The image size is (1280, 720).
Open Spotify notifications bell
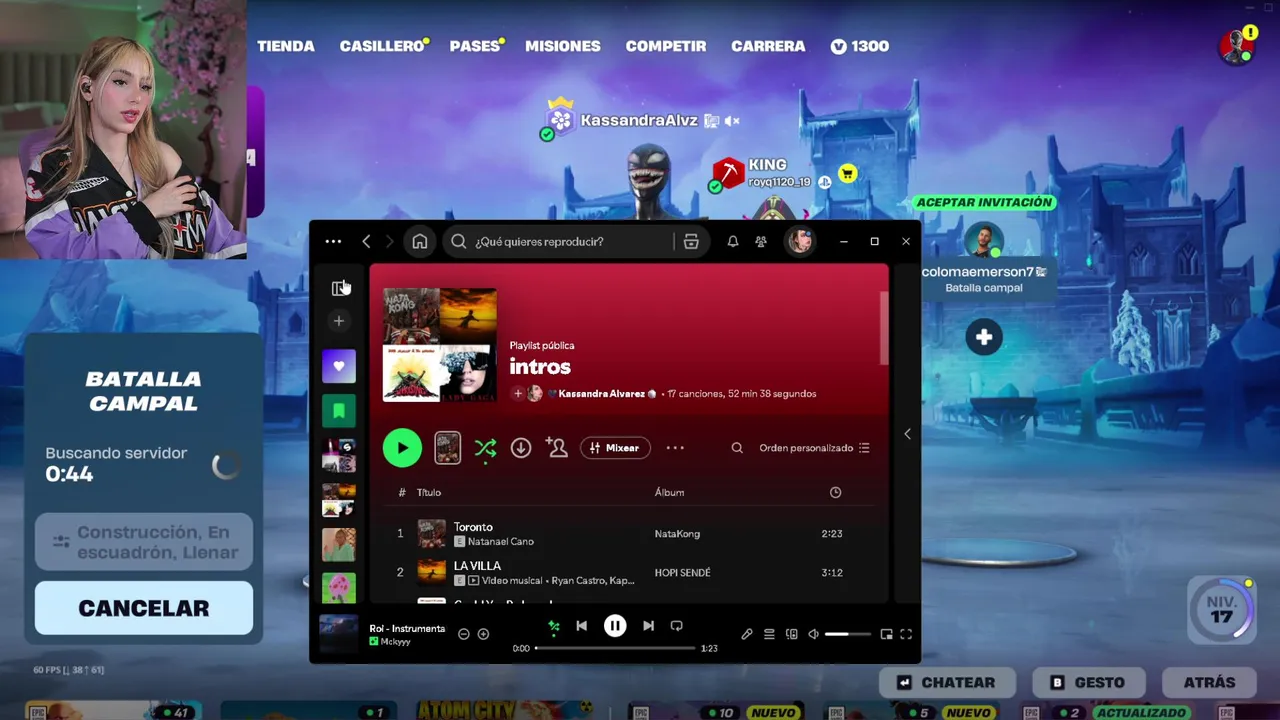pos(733,242)
